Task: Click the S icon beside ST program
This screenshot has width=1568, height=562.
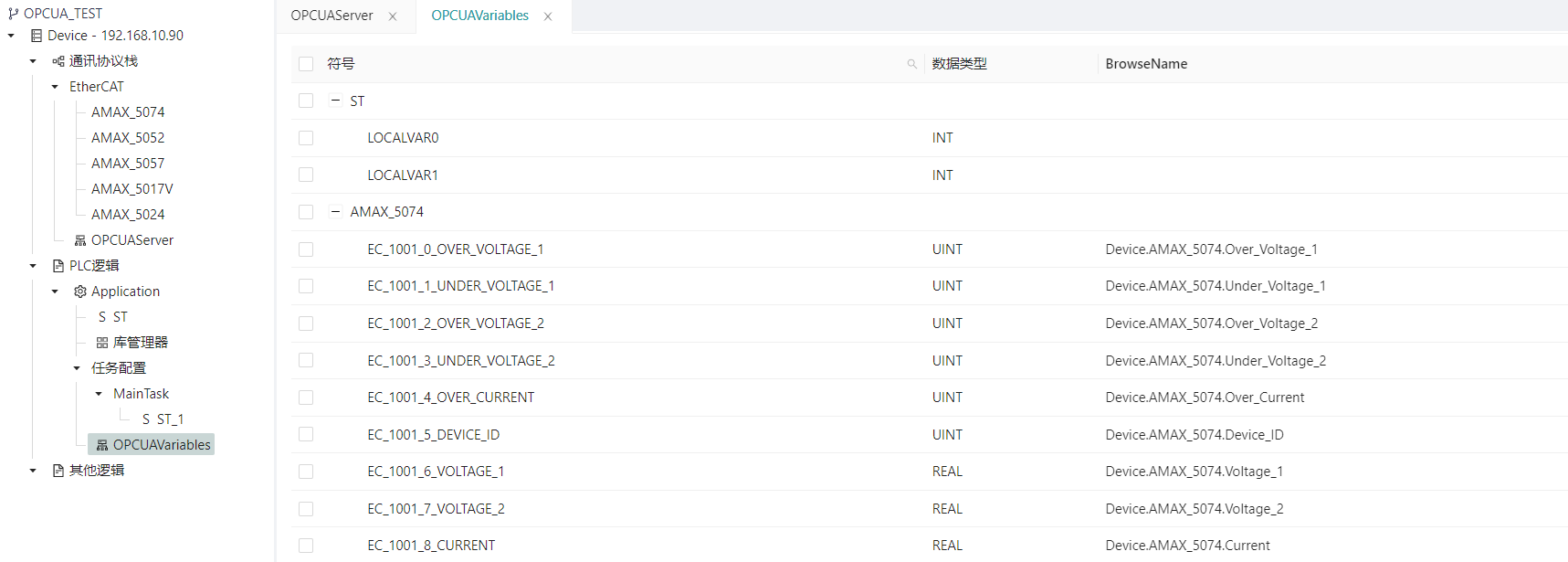Action: (102, 317)
